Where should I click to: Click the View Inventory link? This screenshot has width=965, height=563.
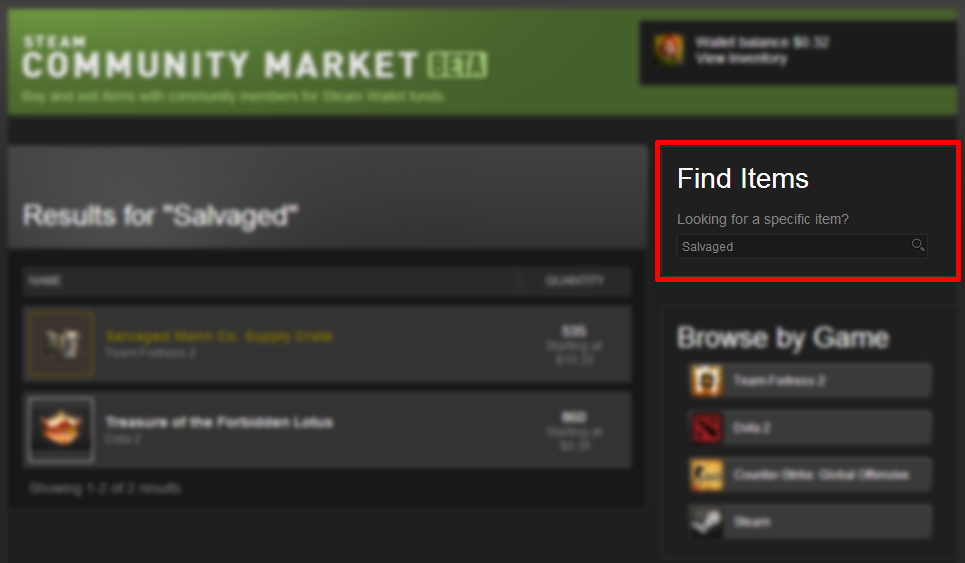click(741, 58)
